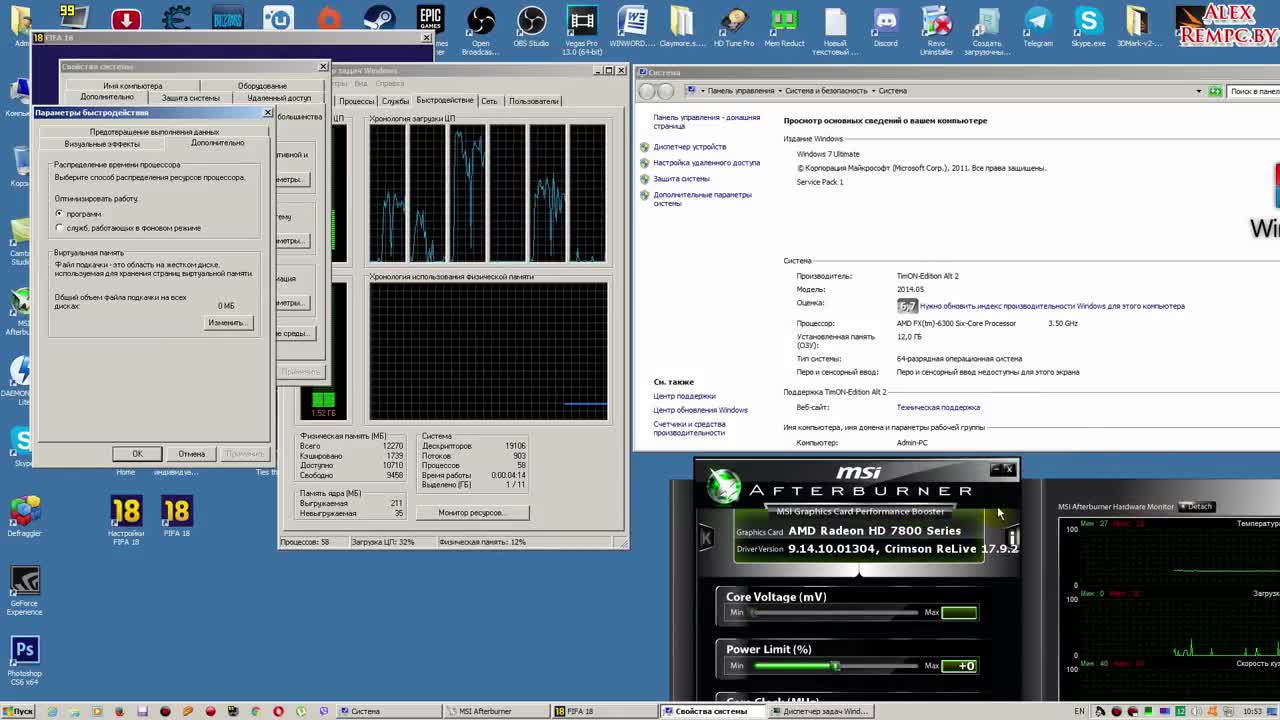Open the Mem Reduct desktop icon
The image size is (1280, 720).
[784, 26]
